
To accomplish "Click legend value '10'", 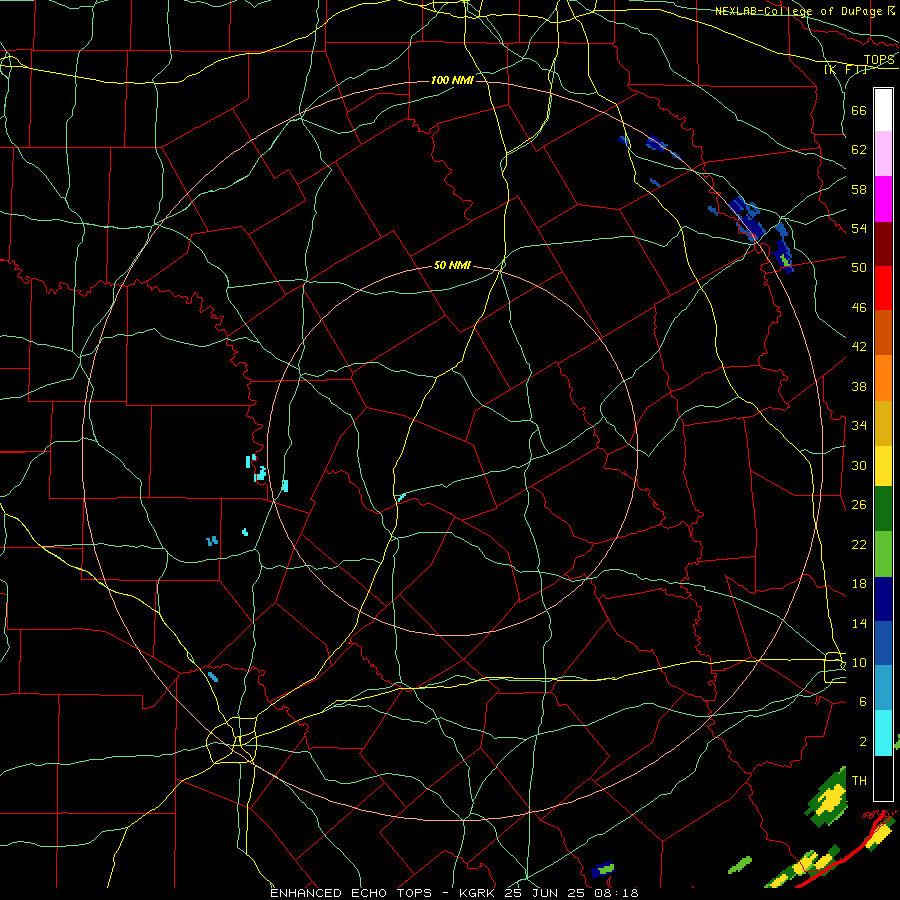I will tap(859, 662).
